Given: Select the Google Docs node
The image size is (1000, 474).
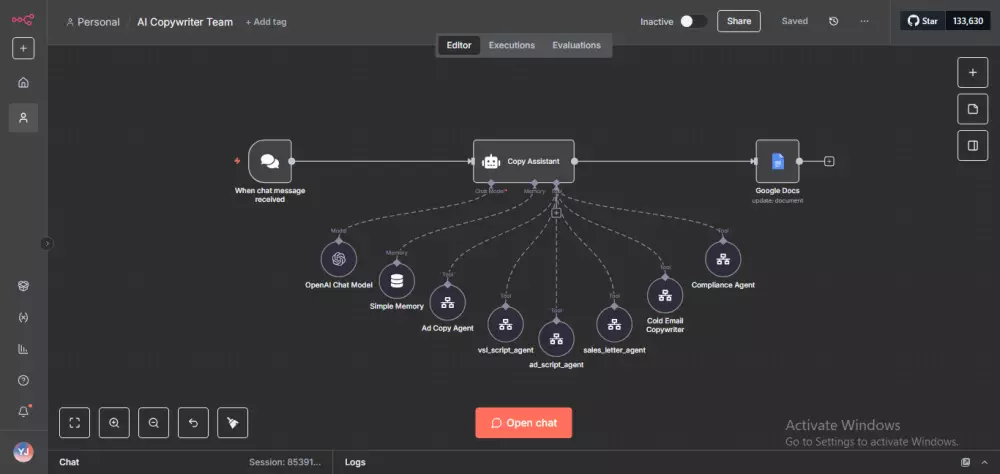Looking at the screenshot, I should point(777,161).
